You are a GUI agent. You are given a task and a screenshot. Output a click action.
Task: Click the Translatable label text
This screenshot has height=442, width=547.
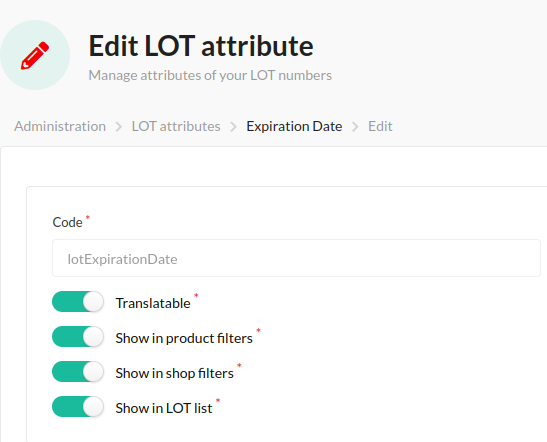[x=153, y=303]
